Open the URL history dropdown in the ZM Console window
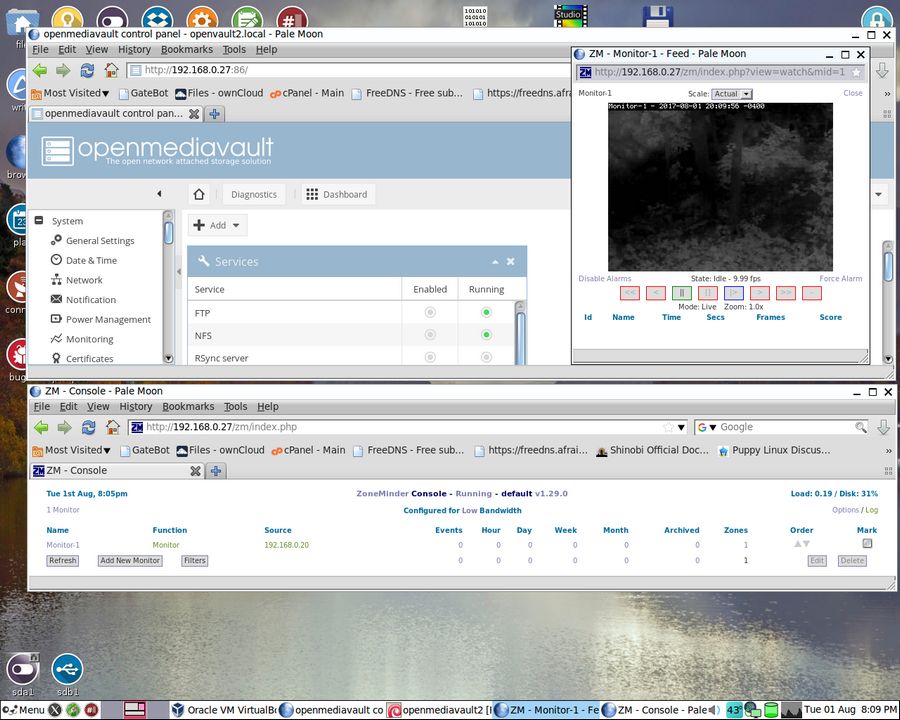 point(681,427)
